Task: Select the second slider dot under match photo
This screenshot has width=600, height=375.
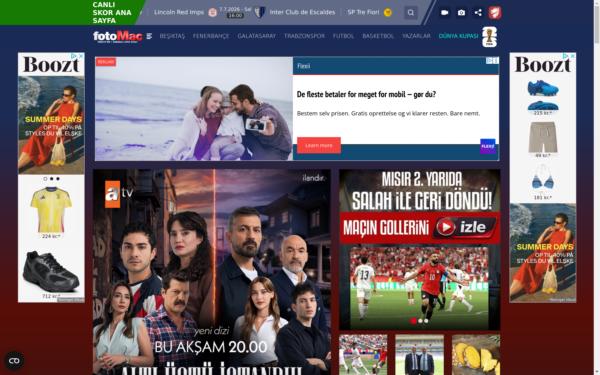Action: pyautogui.click(x=420, y=321)
